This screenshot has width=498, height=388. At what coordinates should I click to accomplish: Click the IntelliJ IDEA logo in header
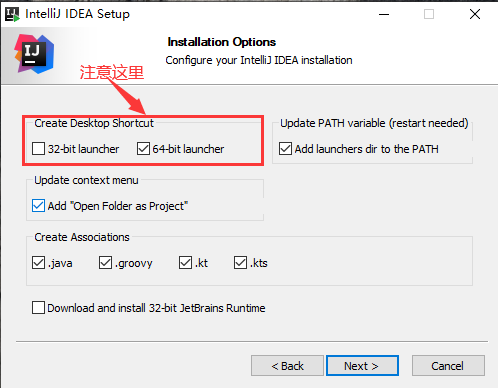(x=34, y=54)
